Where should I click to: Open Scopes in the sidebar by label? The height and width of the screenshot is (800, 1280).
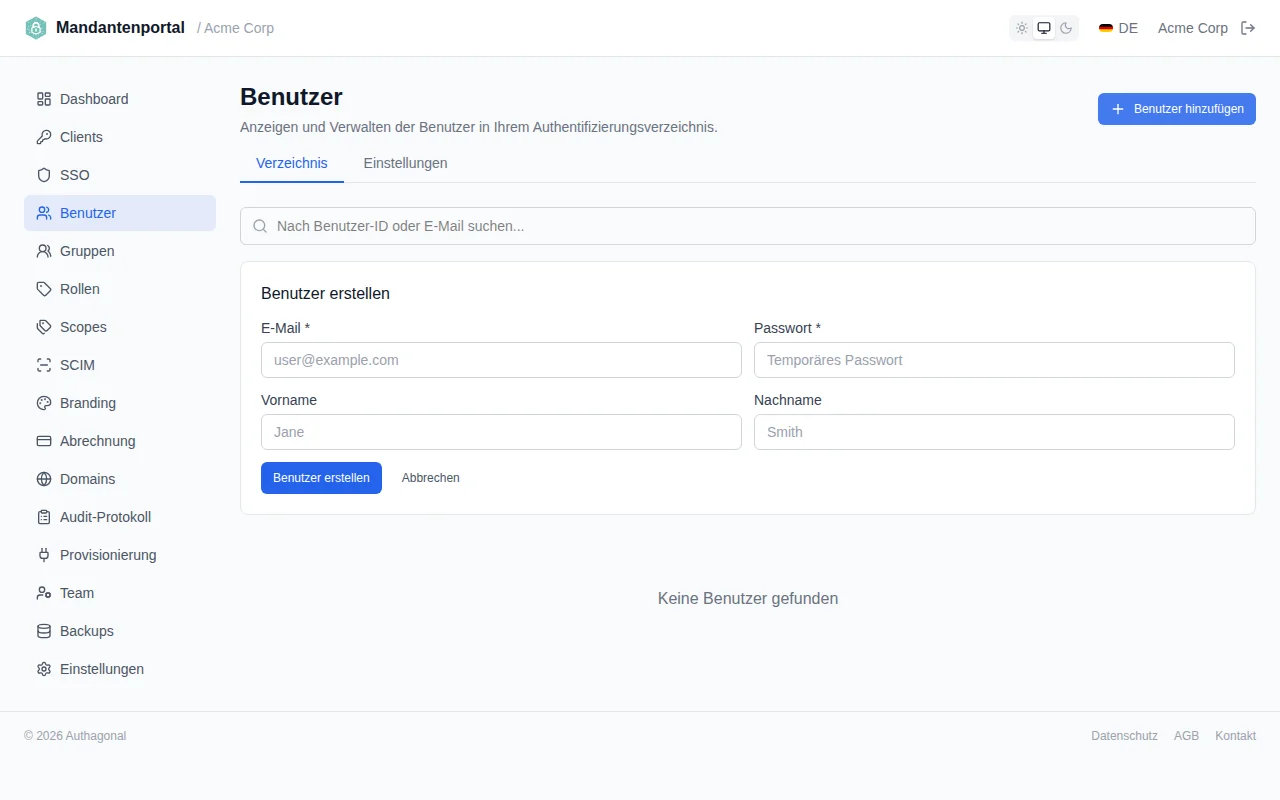tap(83, 327)
